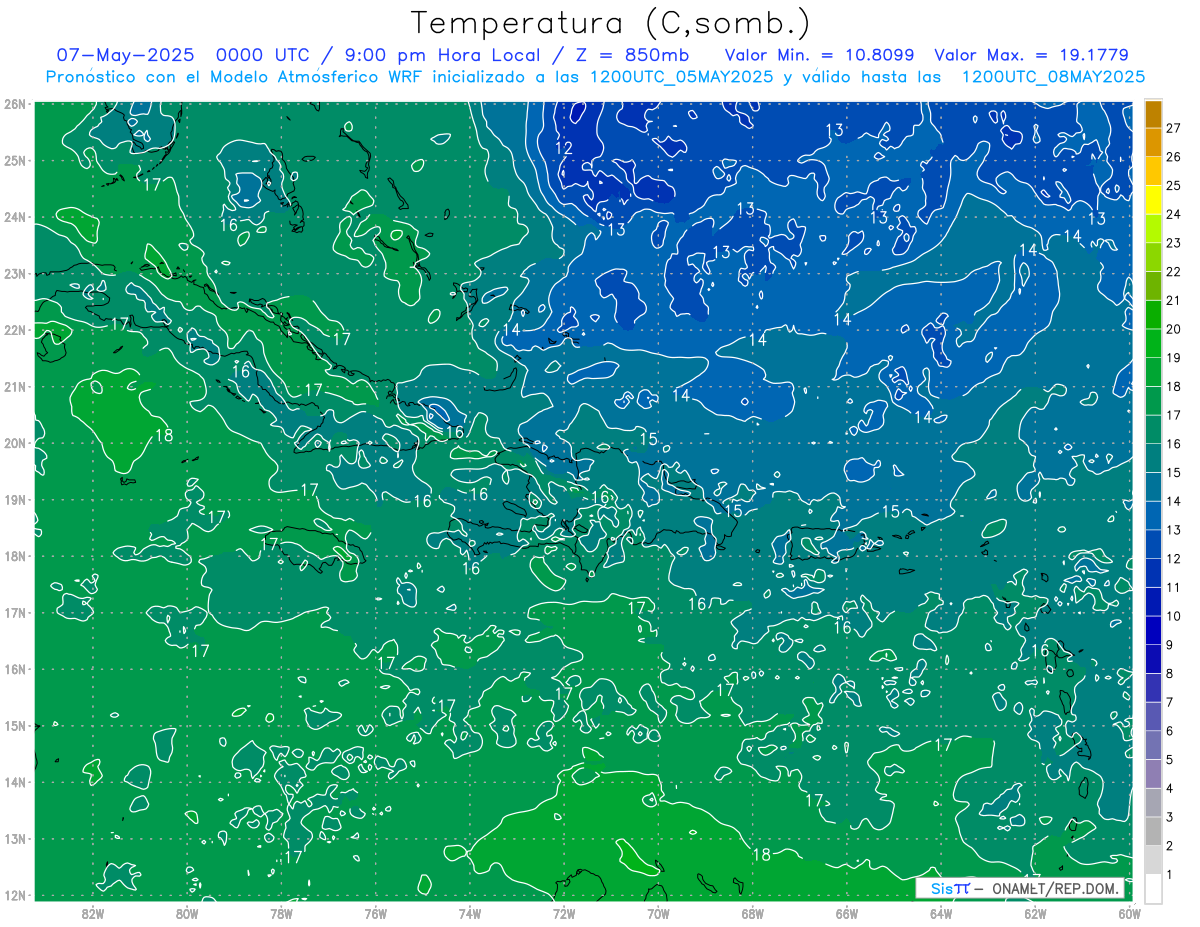
Task: Click the "12" contour label on the map
Action: pyautogui.click(x=564, y=148)
